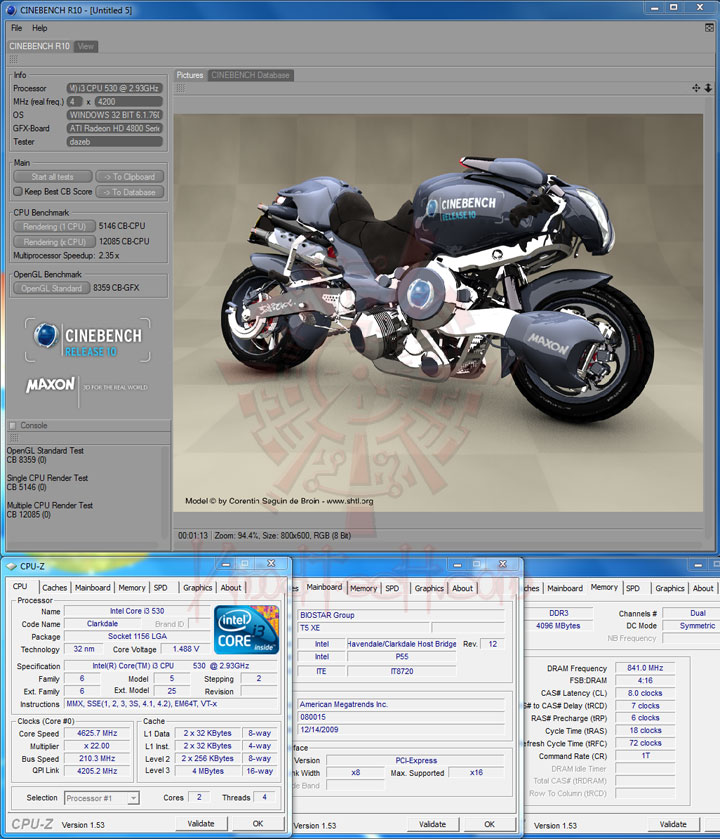Click the Cinebench Release 10 logo in the left panel

88,341
